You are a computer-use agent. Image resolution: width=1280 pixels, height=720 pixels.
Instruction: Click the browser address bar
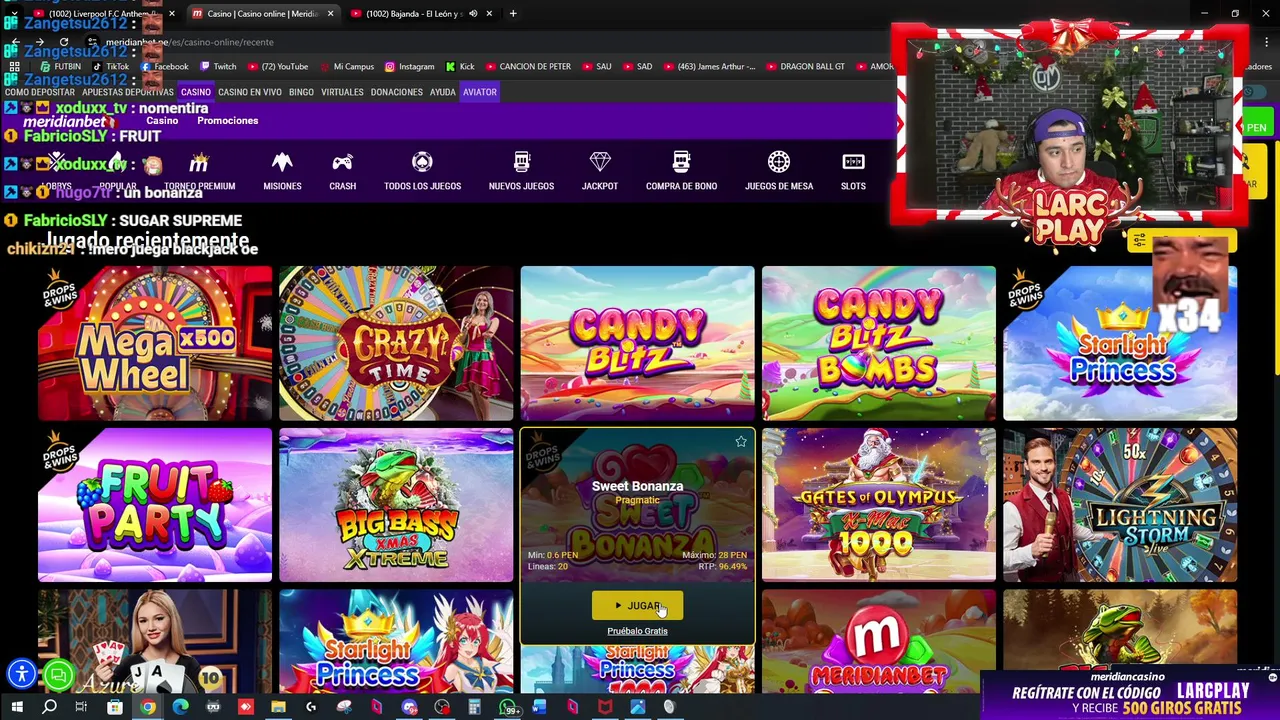click(x=480, y=42)
